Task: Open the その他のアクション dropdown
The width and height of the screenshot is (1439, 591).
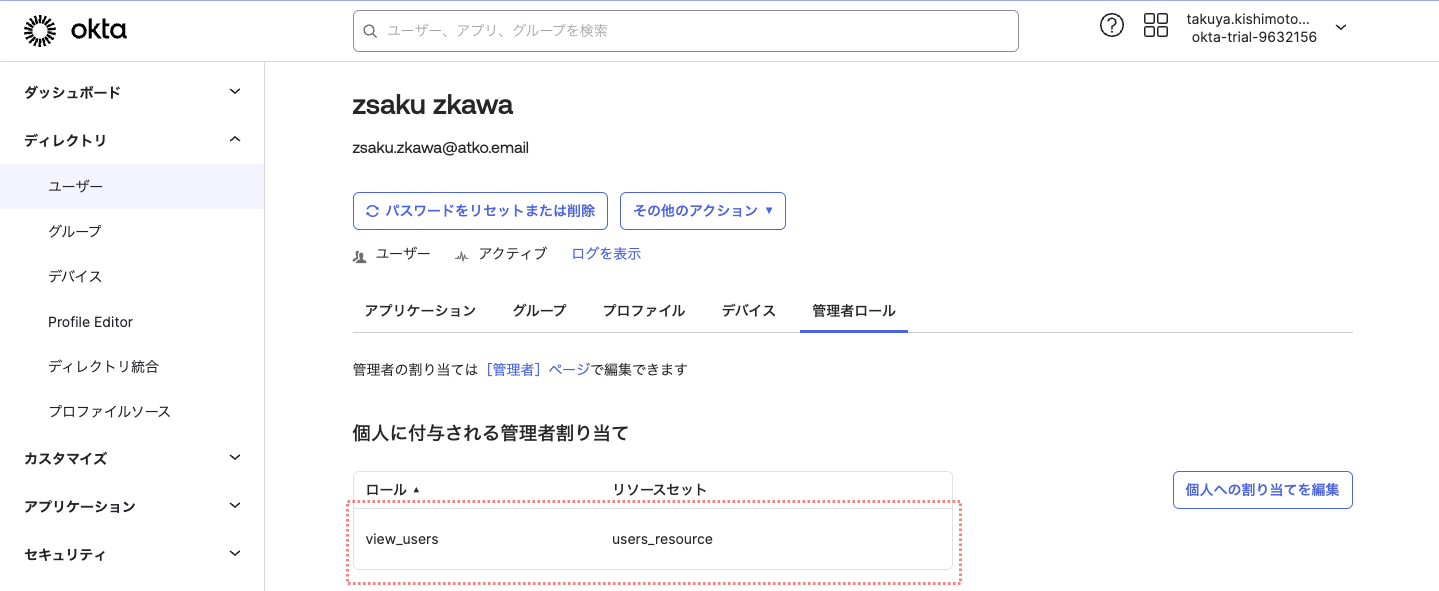Action: [x=702, y=210]
